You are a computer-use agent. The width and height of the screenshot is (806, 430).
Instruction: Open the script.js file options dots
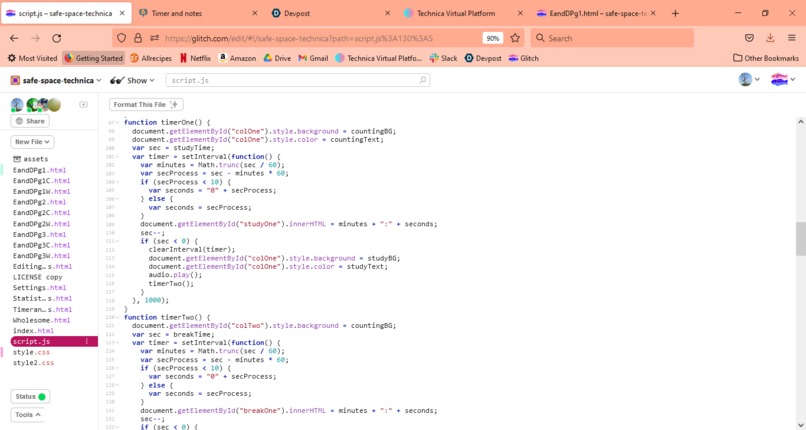87,342
